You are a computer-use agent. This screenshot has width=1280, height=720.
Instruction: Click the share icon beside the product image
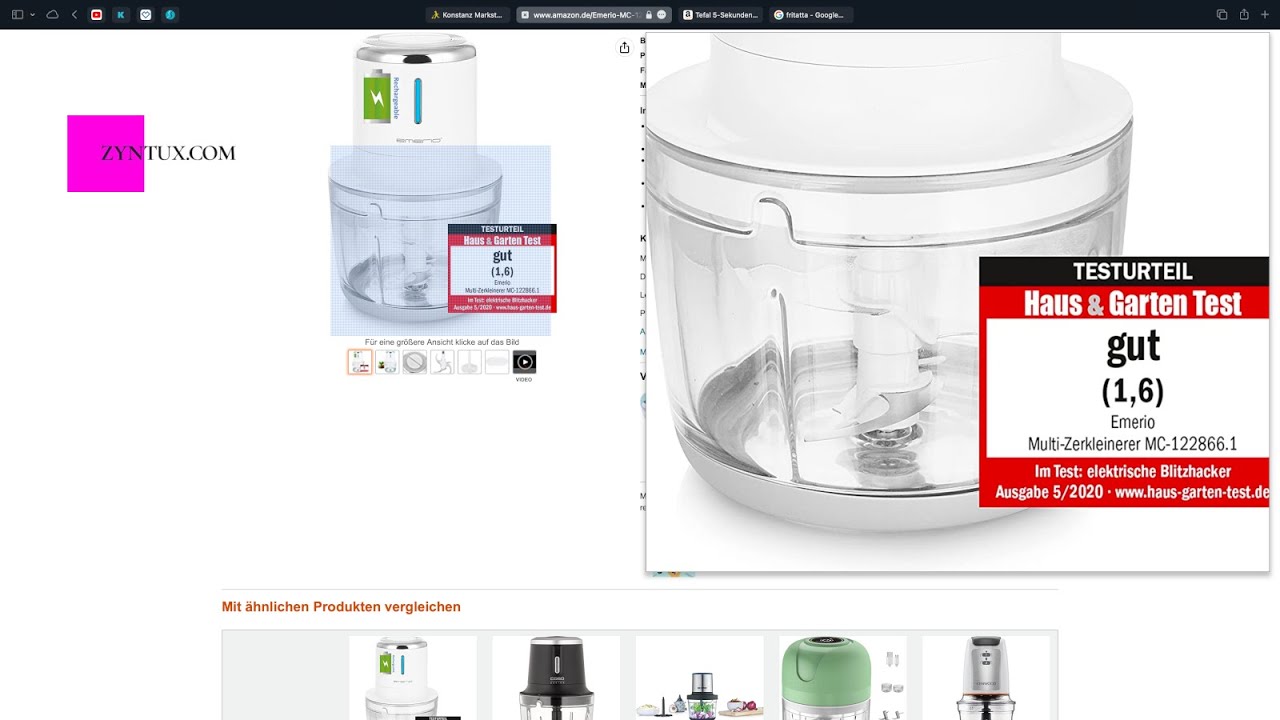625,47
